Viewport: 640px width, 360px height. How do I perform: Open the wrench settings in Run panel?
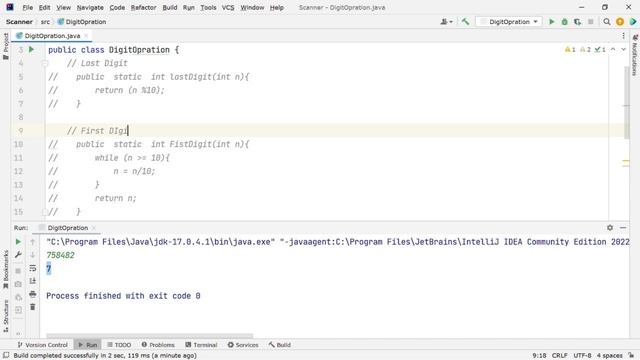18,255
